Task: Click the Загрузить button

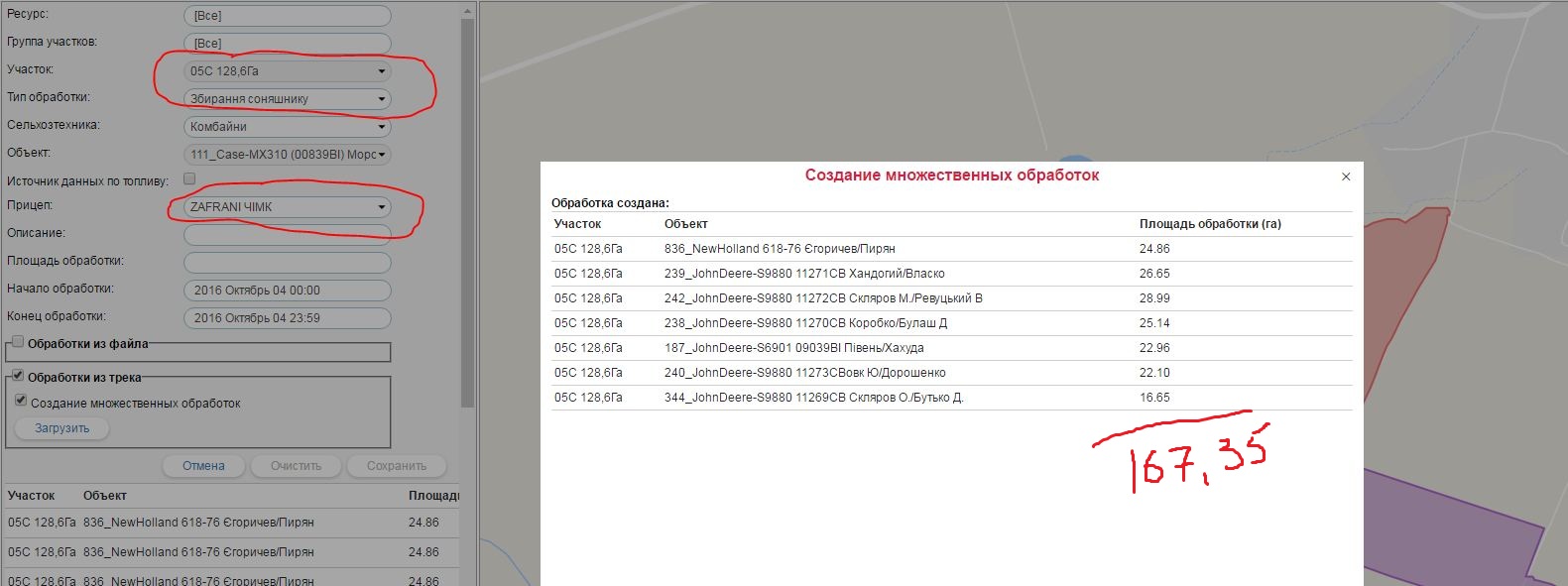Action: (62, 428)
